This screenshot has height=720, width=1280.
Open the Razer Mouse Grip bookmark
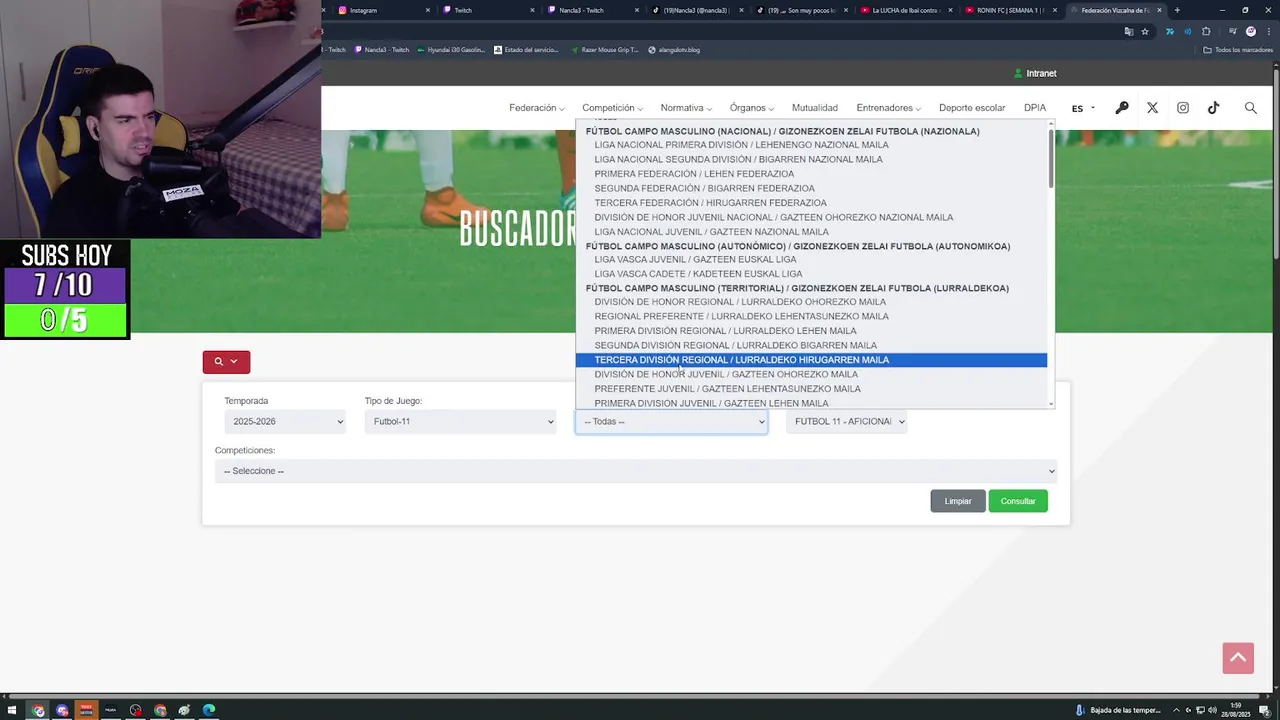point(605,49)
